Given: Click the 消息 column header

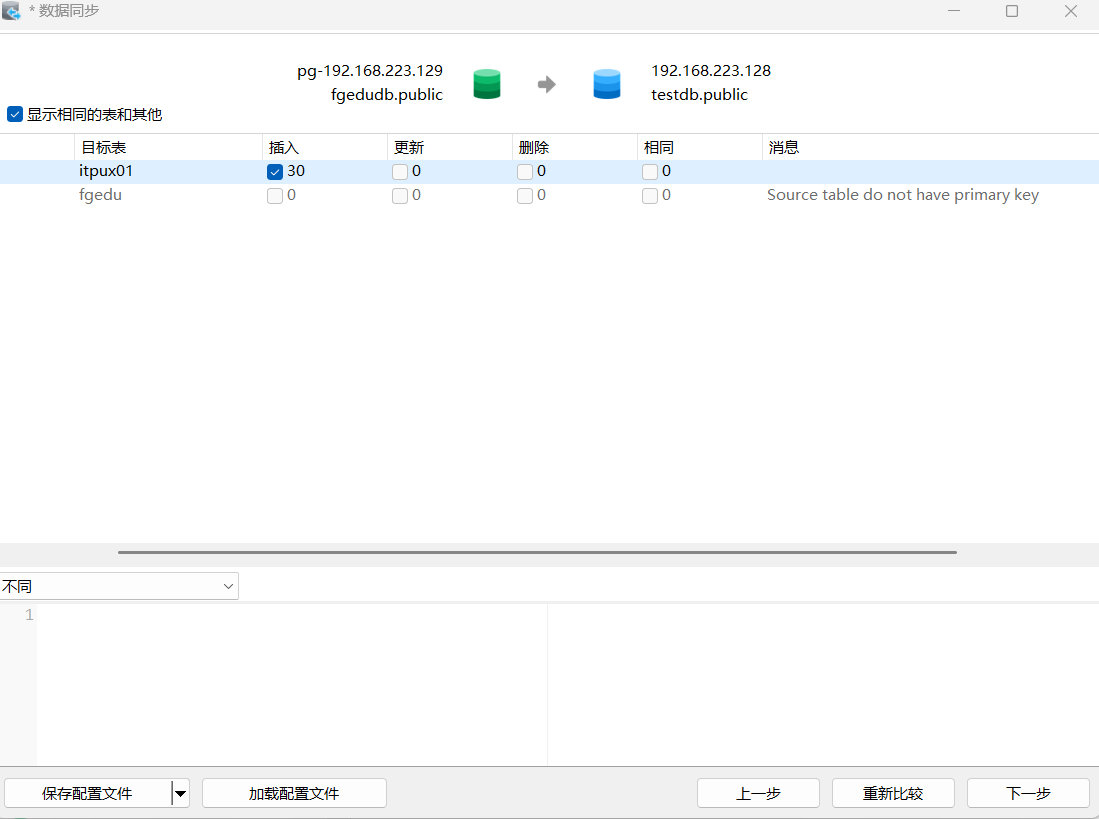Looking at the screenshot, I should [784, 147].
